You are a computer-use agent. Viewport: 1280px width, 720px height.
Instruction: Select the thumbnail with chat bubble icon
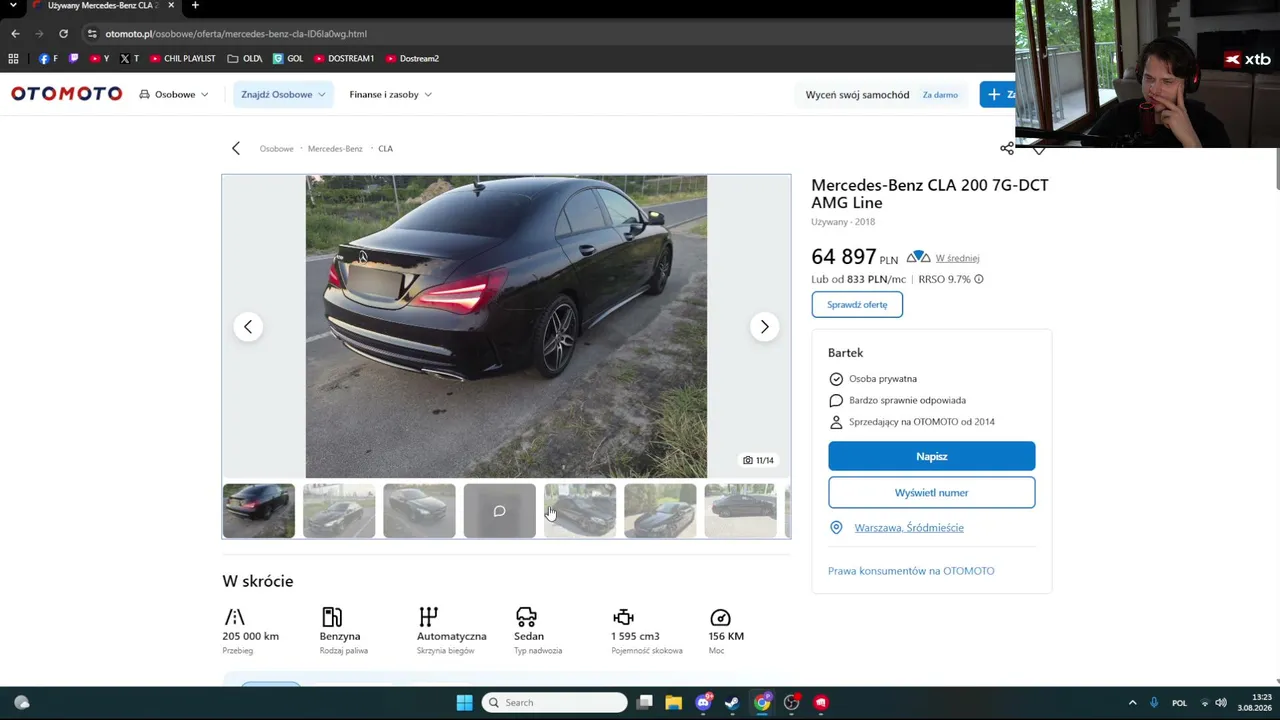click(x=499, y=511)
